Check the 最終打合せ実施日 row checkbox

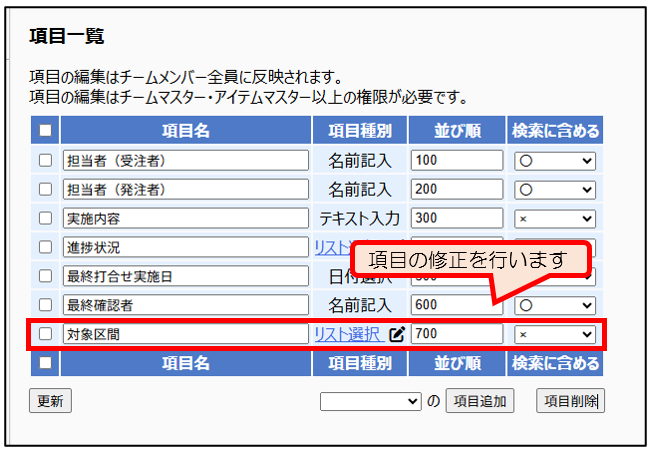click(x=45, y=276)
